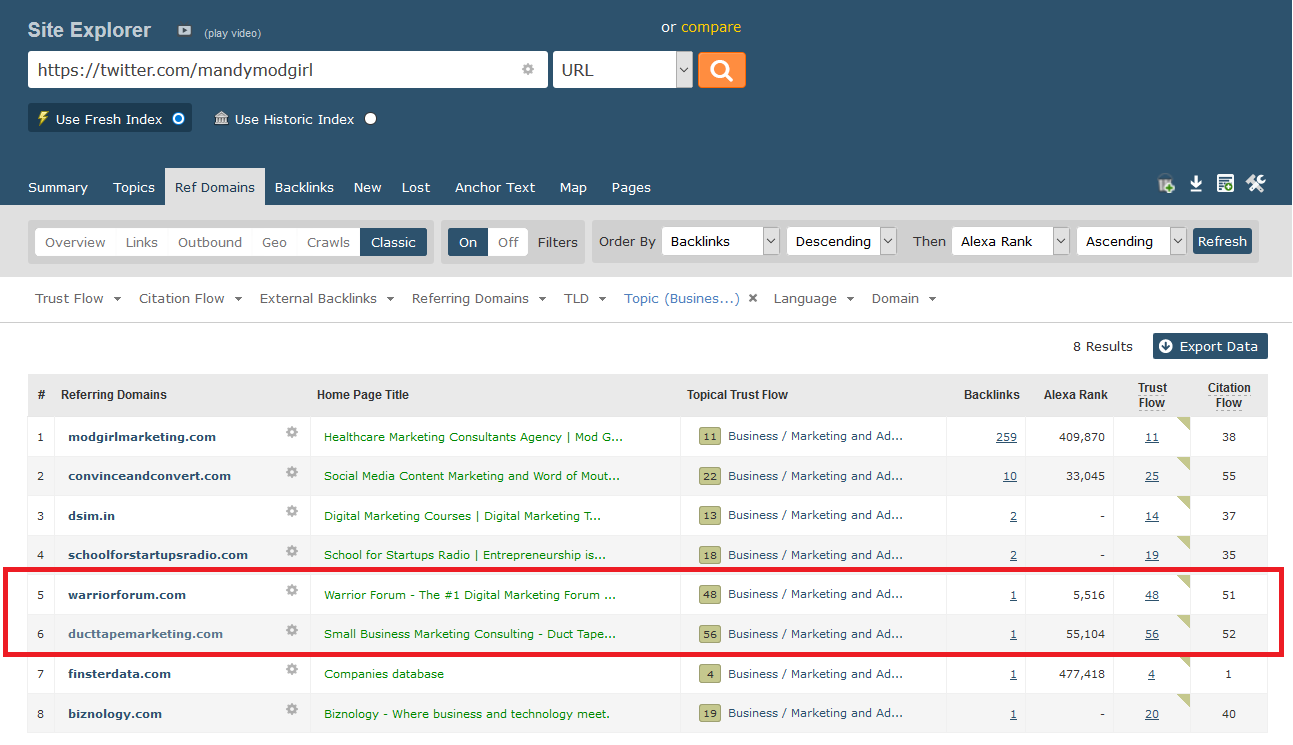1293x745 pixels.
Task: Open gear menu for convinceandconvert.com
Action: click(292, 471)
